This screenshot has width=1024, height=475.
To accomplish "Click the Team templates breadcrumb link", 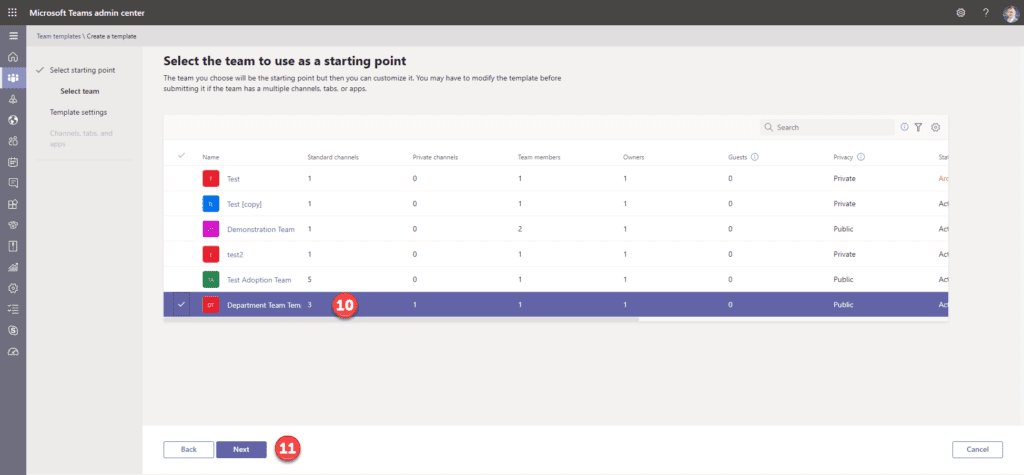I will (59, 36).
